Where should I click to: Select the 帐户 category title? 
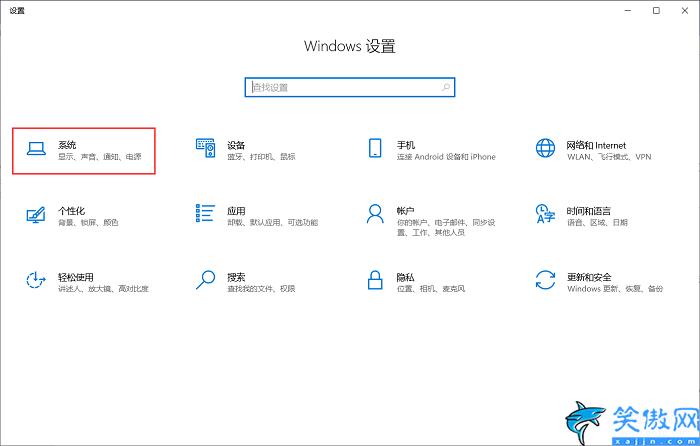click(405, 211)
